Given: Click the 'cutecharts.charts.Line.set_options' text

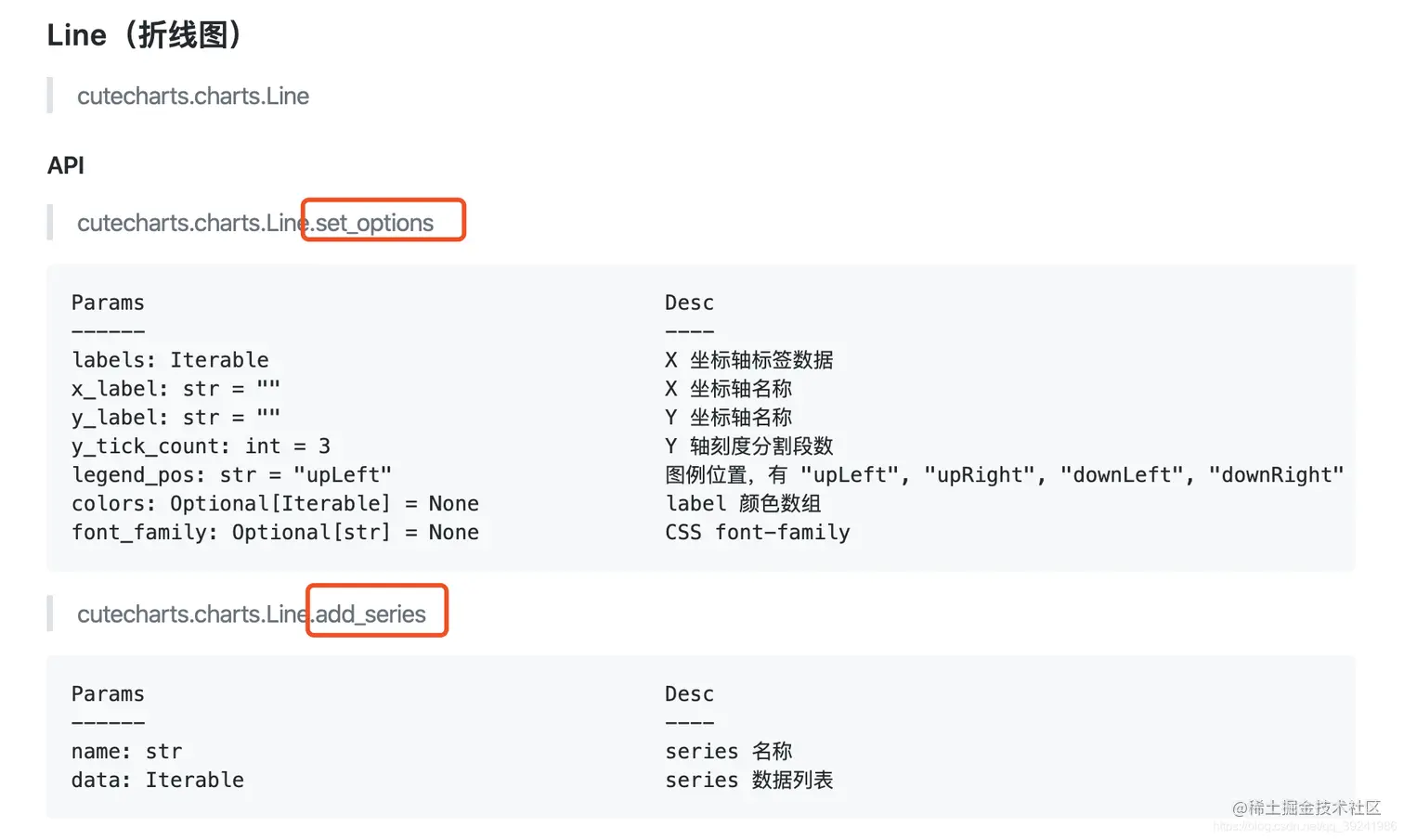Looking at the screenshot, I should (x=255, y=223).
